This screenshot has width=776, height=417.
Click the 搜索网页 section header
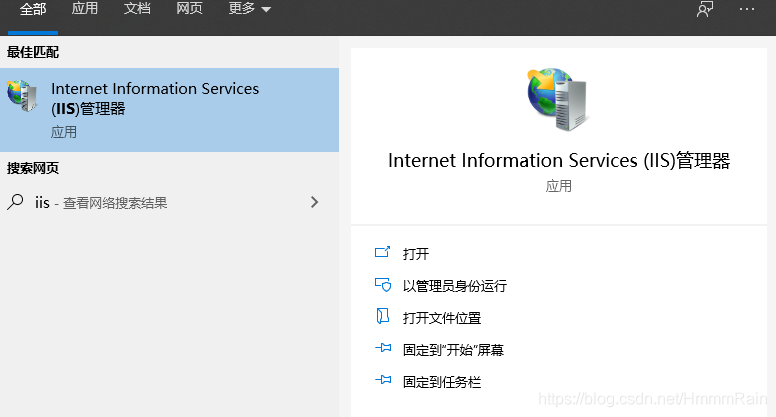click(33, 168)
